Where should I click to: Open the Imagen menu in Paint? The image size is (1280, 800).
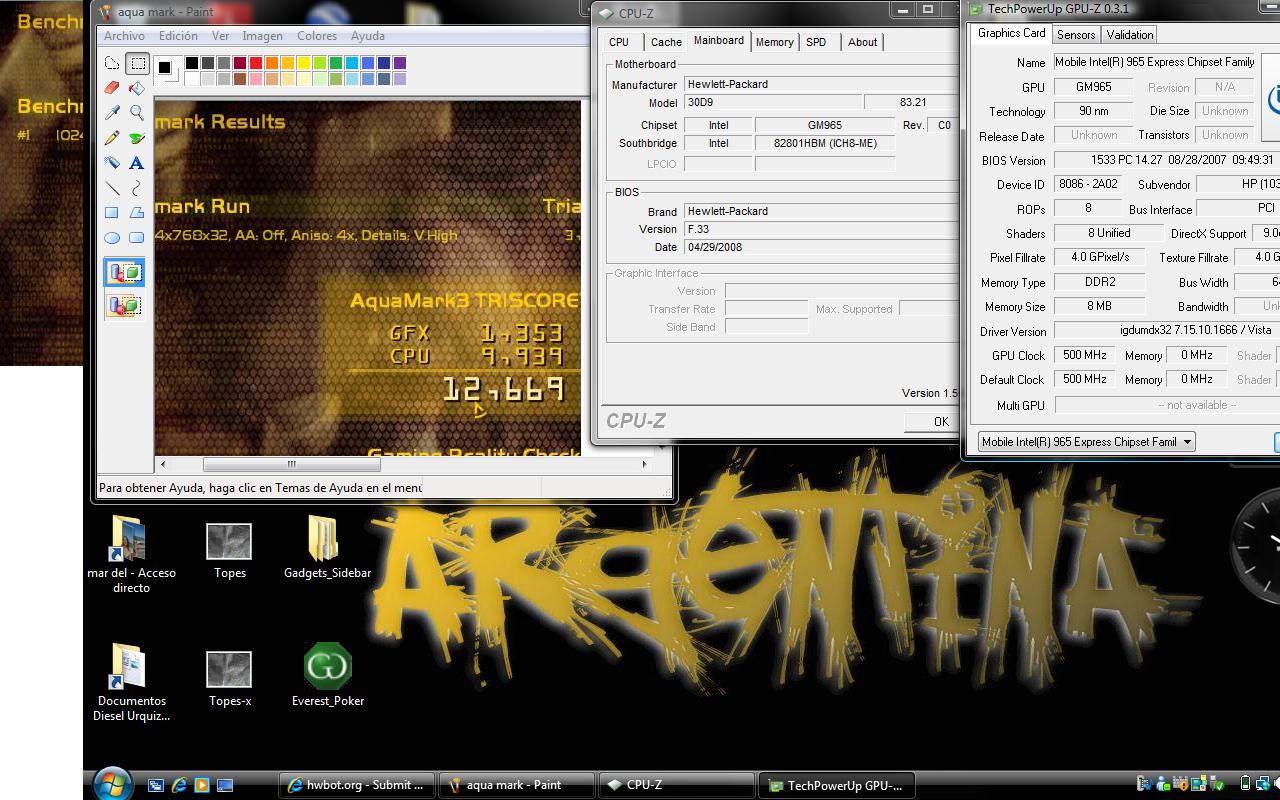click(262, 35)
